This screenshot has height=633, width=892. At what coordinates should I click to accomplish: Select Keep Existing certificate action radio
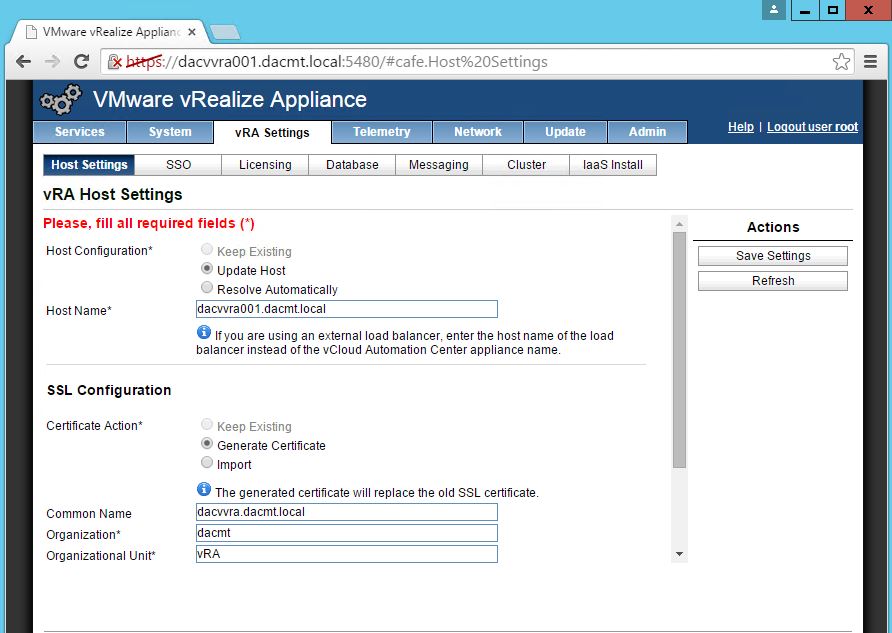[207, 424]
